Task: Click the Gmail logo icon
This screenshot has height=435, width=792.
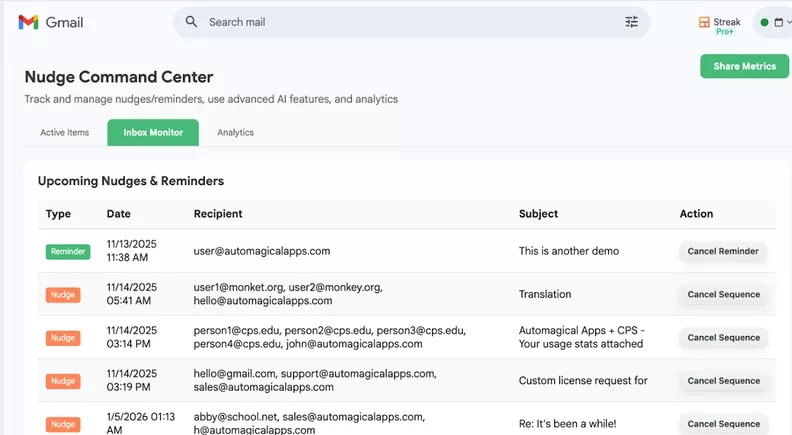Action: click(x=28, y=22)
